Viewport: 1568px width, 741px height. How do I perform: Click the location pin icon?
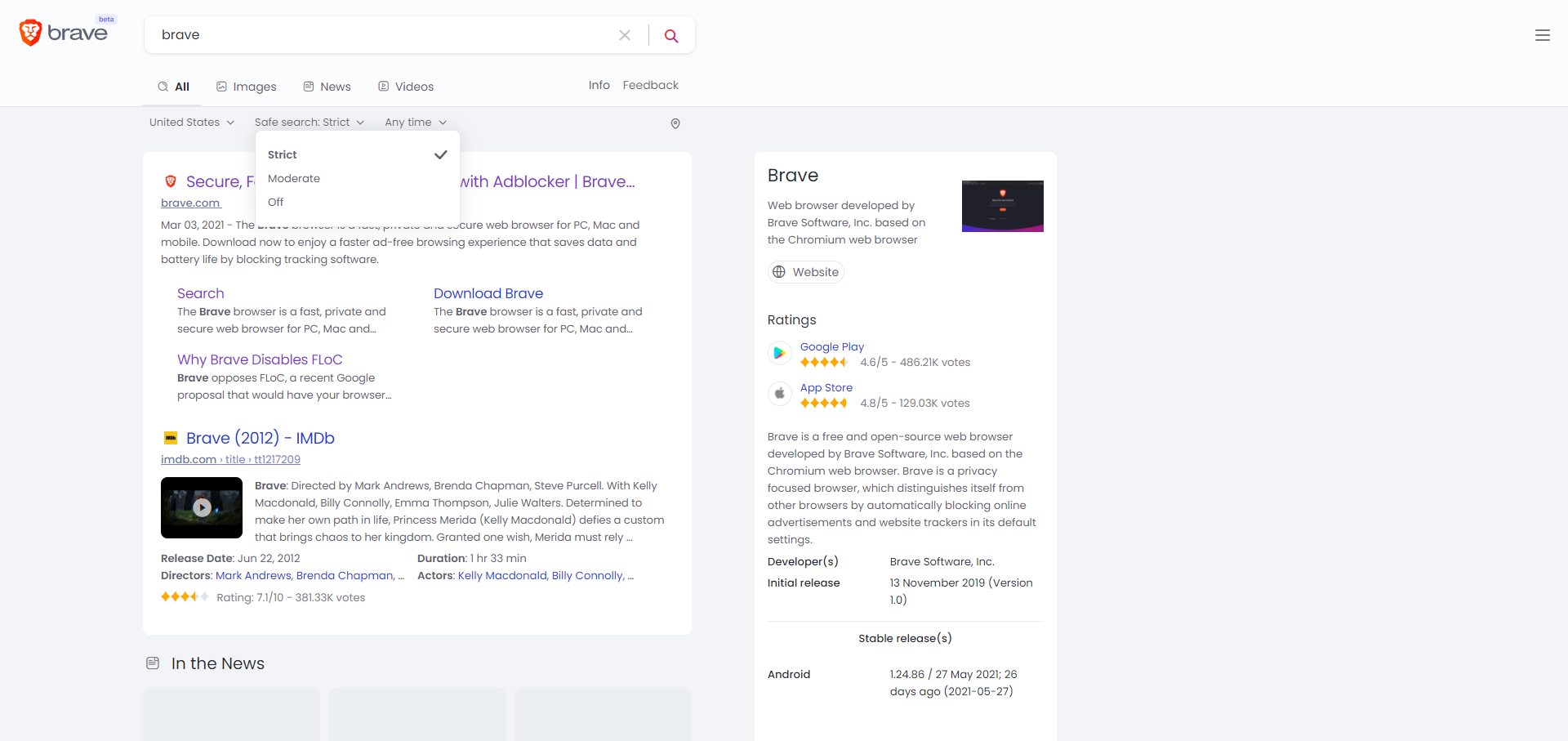point(675,123)
